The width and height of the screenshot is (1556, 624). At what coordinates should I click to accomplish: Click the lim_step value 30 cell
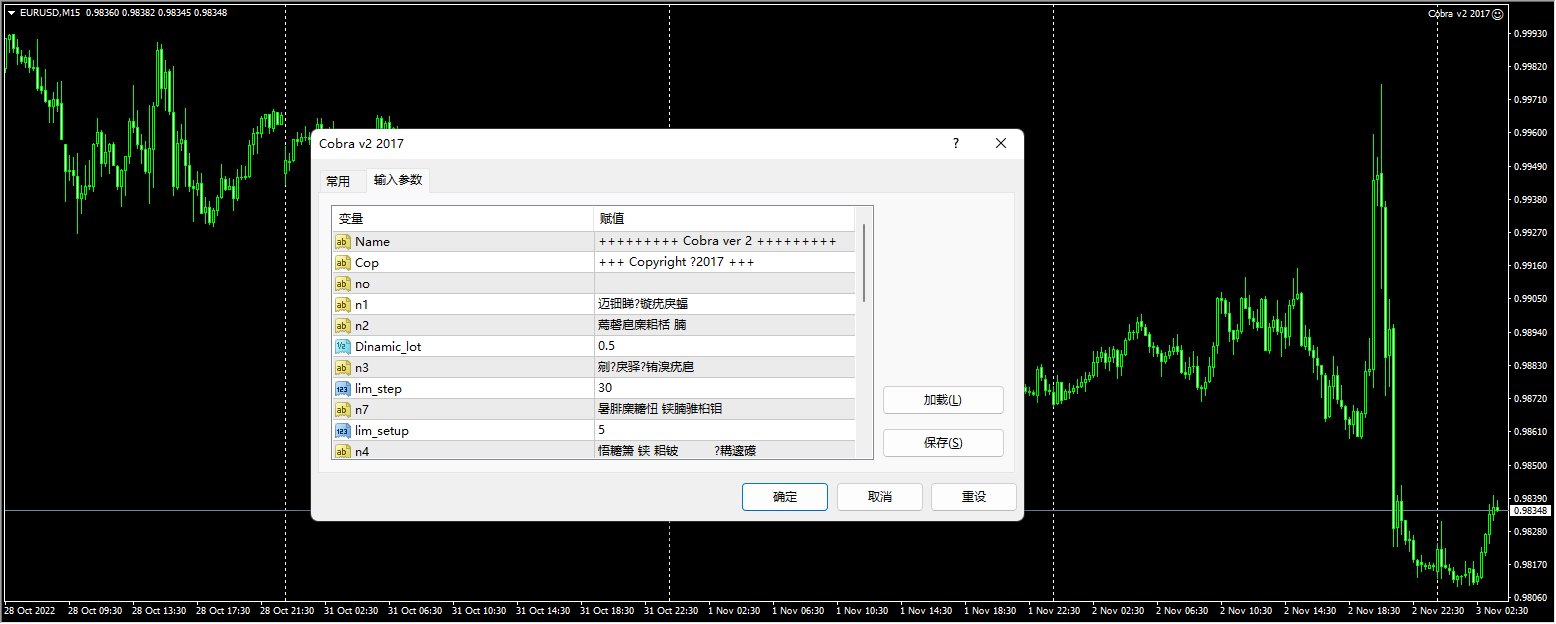[x=724, y=389]
